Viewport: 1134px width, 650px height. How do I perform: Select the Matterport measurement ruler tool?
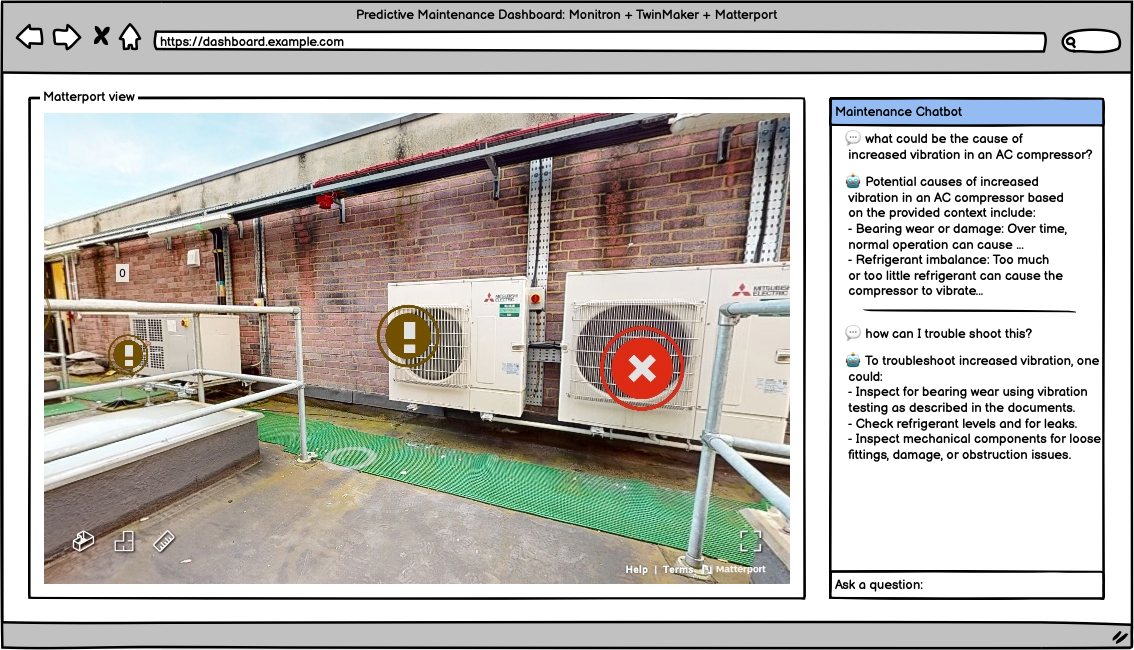point(164,541)
